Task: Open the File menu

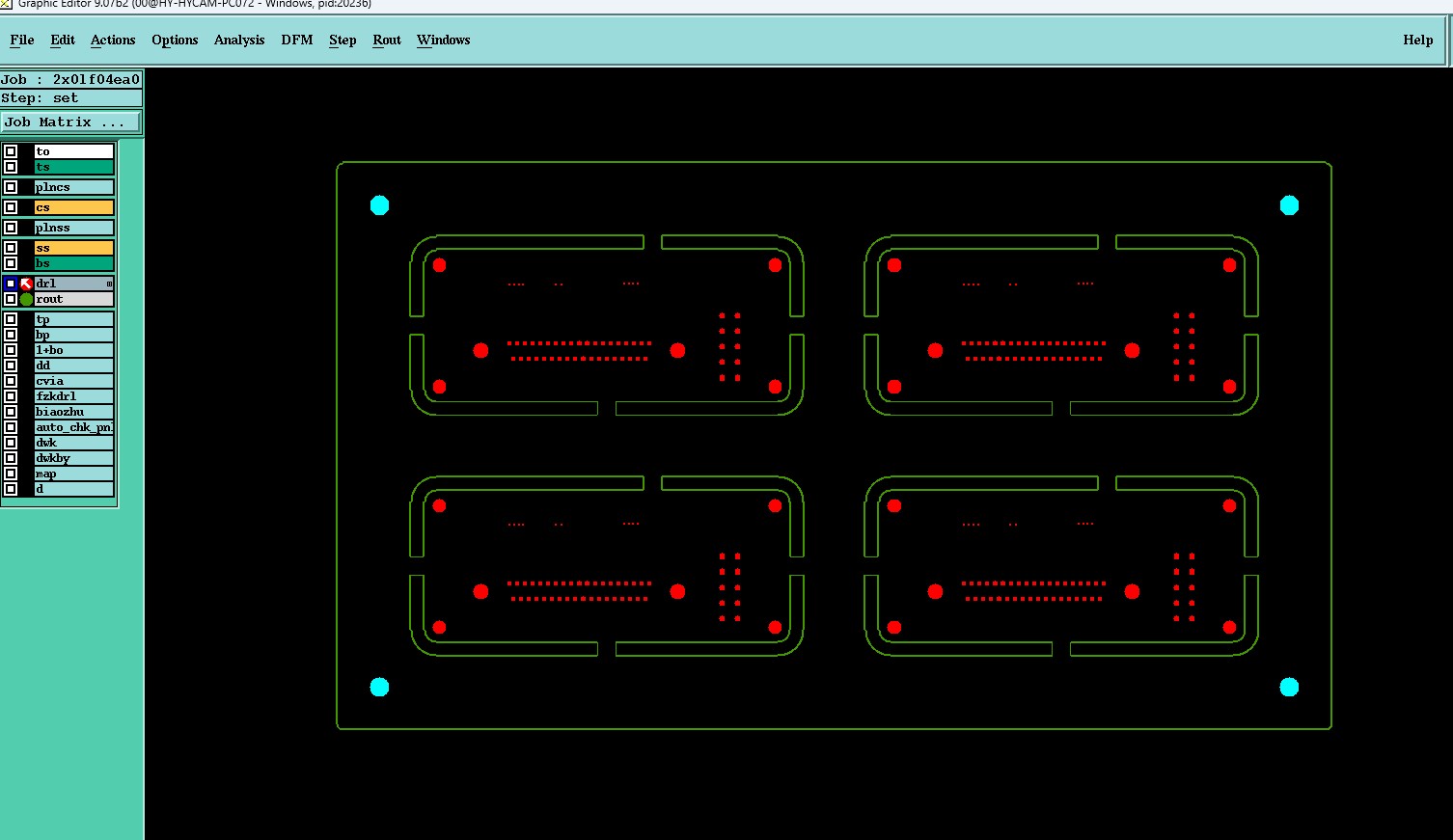Action: tap(22, 40)
